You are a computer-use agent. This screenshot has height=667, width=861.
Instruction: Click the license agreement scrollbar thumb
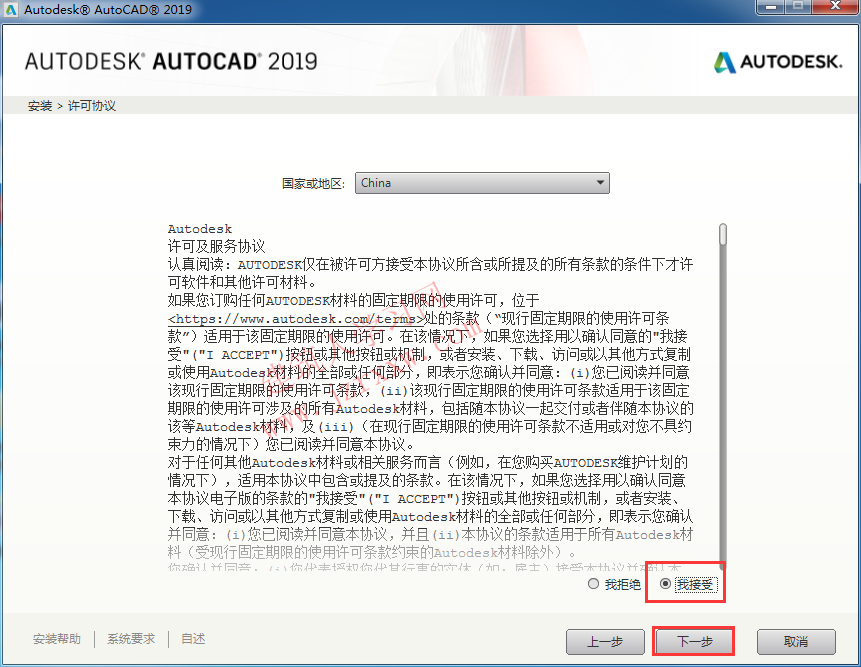point(723,234)
